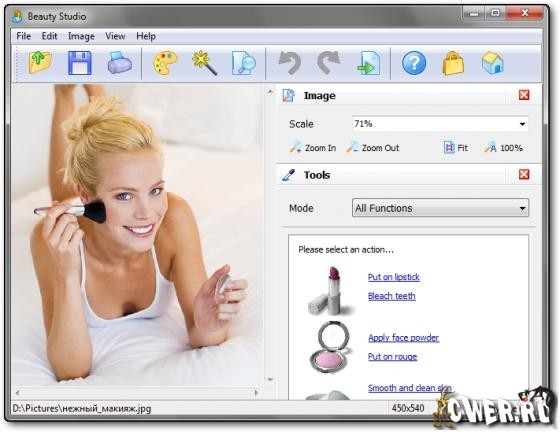The image size is (560, 432).
Task: Click Put on lipstick link
Action: 394,277
